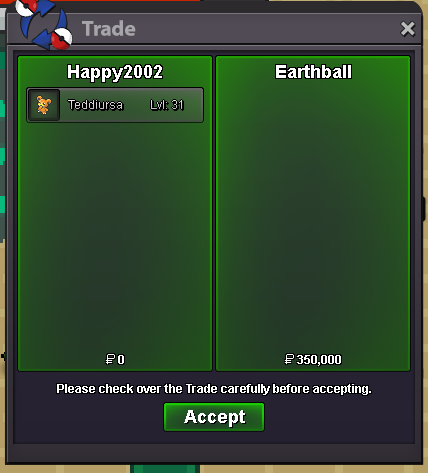Accept the trade with the Accept button

click(214, 417)
